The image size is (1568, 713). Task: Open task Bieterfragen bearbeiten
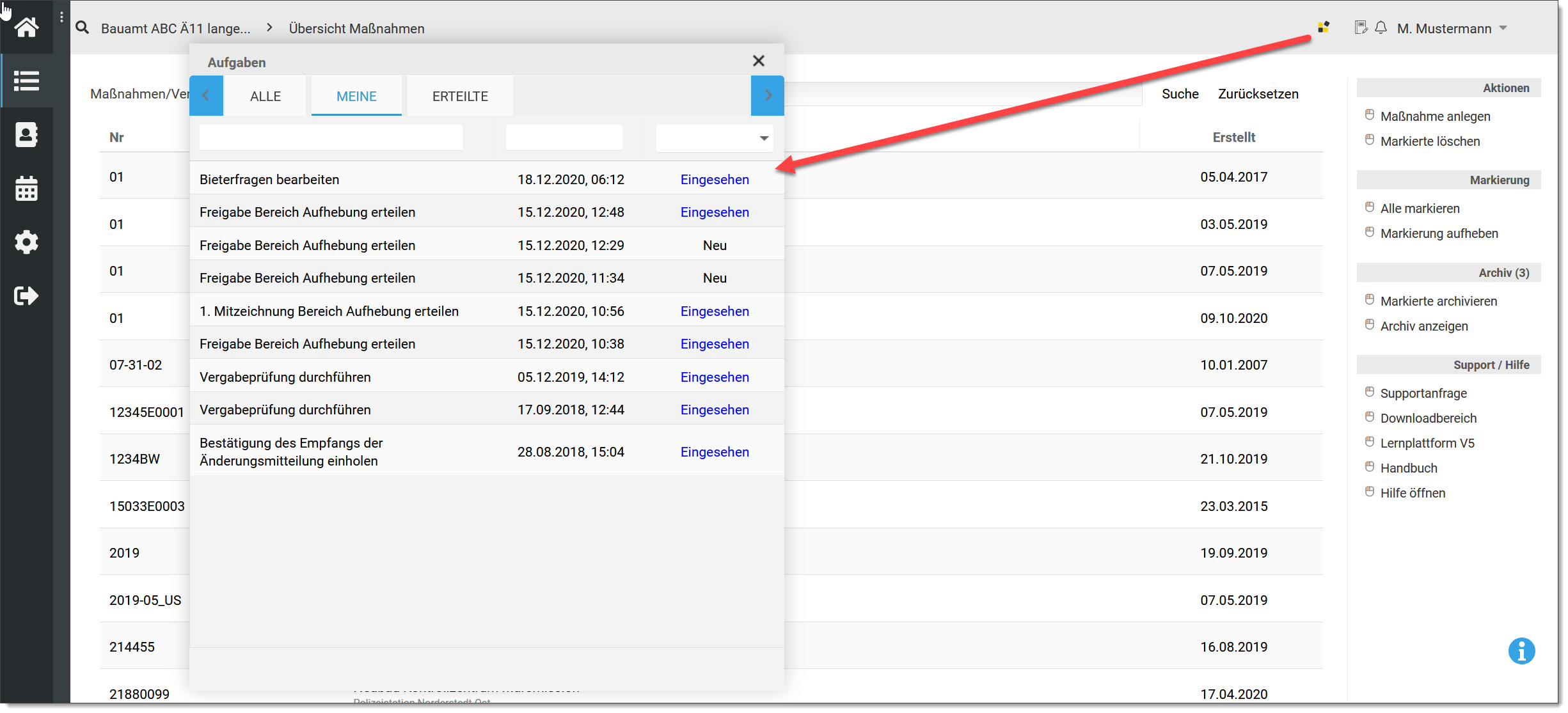point(269,180)
